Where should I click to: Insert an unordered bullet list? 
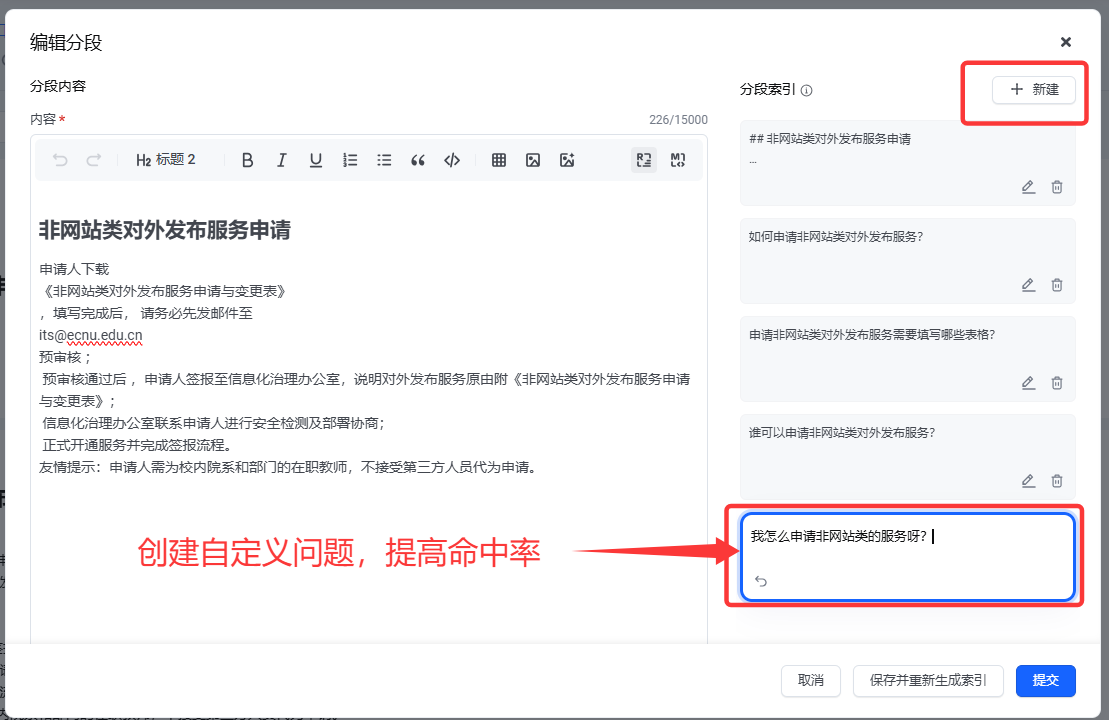pos(384,160)
